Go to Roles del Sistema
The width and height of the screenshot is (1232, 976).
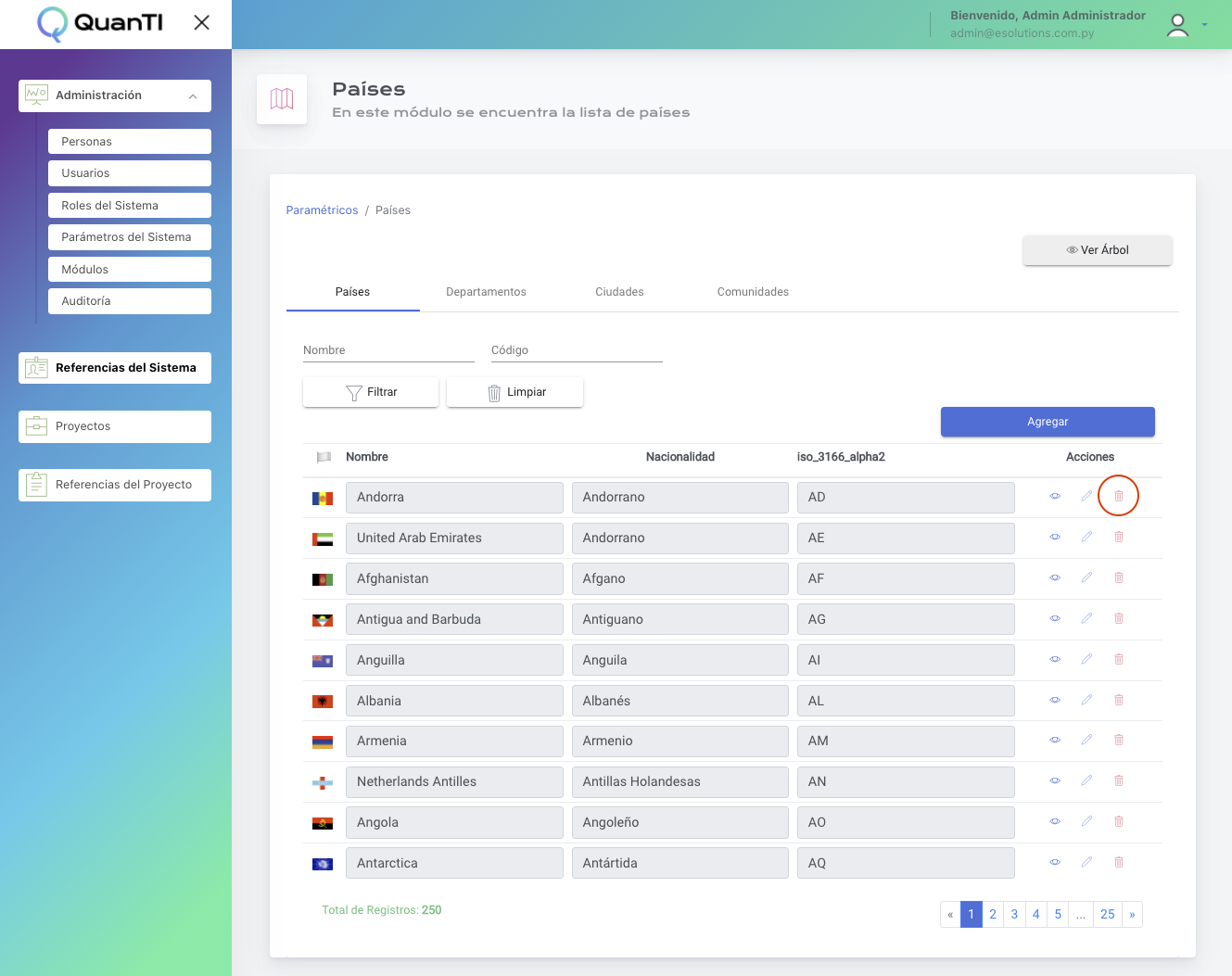pos(130,206)
